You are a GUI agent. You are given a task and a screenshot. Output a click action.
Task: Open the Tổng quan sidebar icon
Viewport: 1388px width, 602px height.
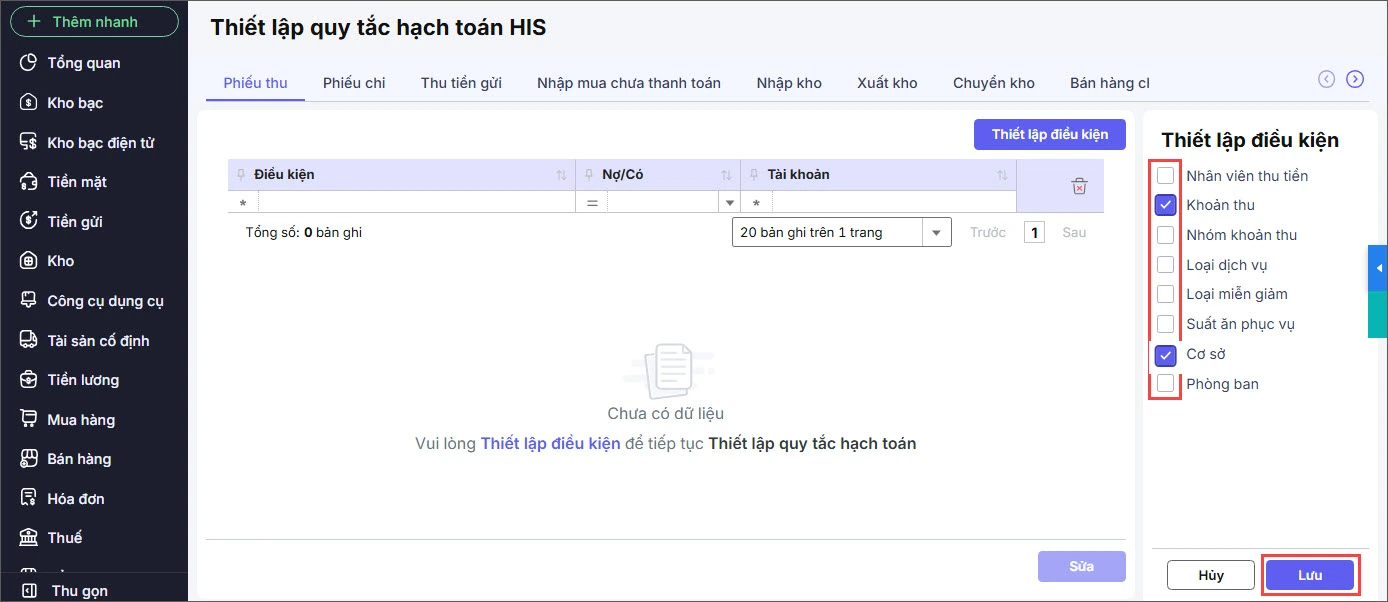(x=29, y=63)
